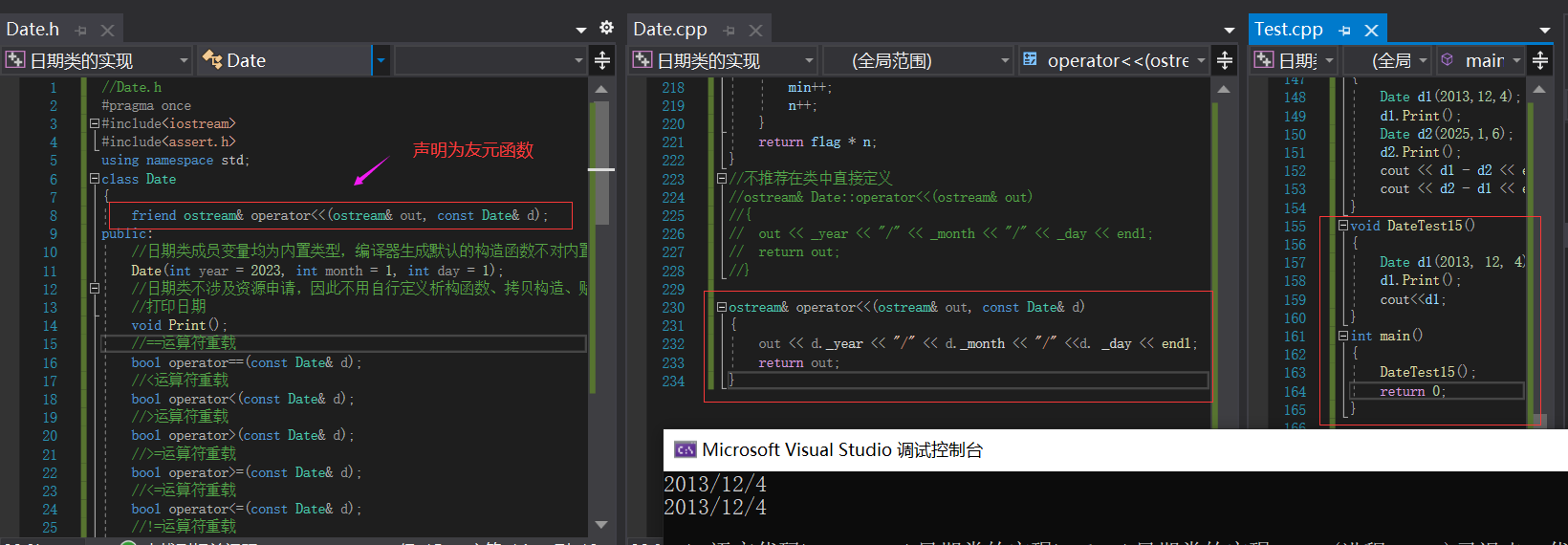Click the Date.h scrollbar up arrow
The width and height of the screenshot is (1568, 545).
[x=601, y=89]
